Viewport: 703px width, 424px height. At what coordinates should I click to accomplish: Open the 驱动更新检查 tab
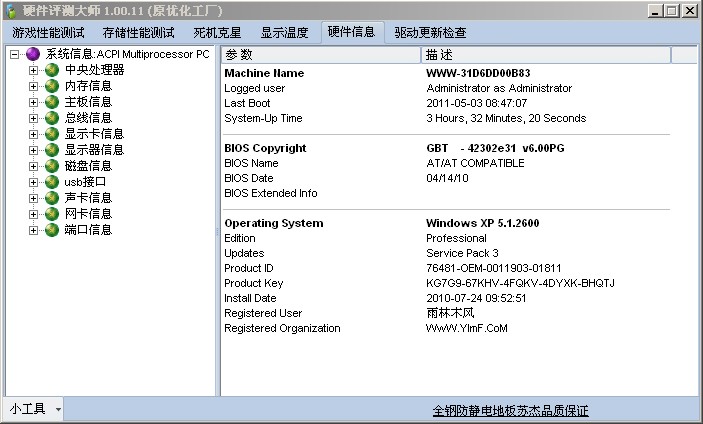[x=430, y=33]
